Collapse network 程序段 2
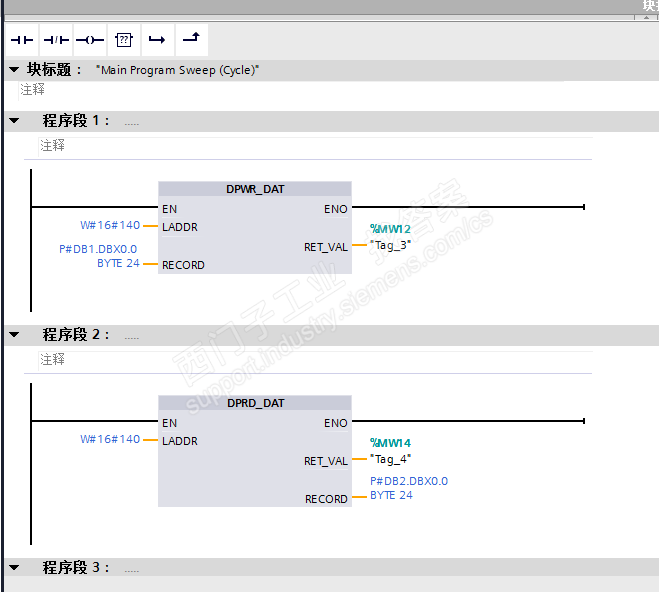 click(14, 334)
